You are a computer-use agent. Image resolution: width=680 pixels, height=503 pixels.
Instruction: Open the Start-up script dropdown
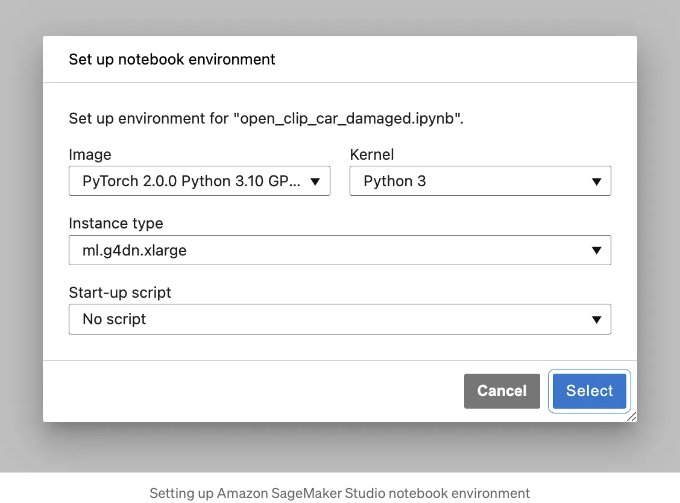click(x=340, y=319)
